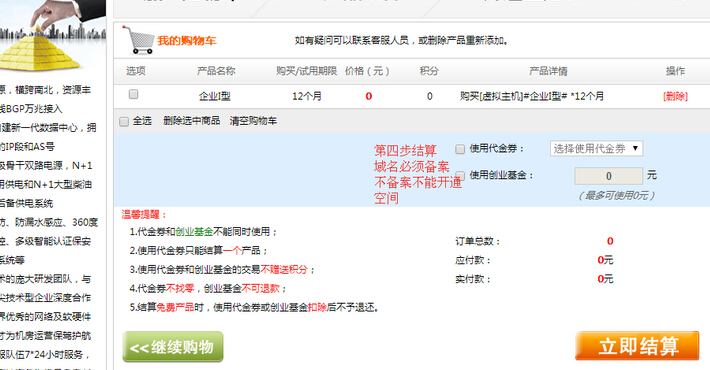Click 删除选中商品 link
Screen dimensions: 710x370
coord(192,121)
